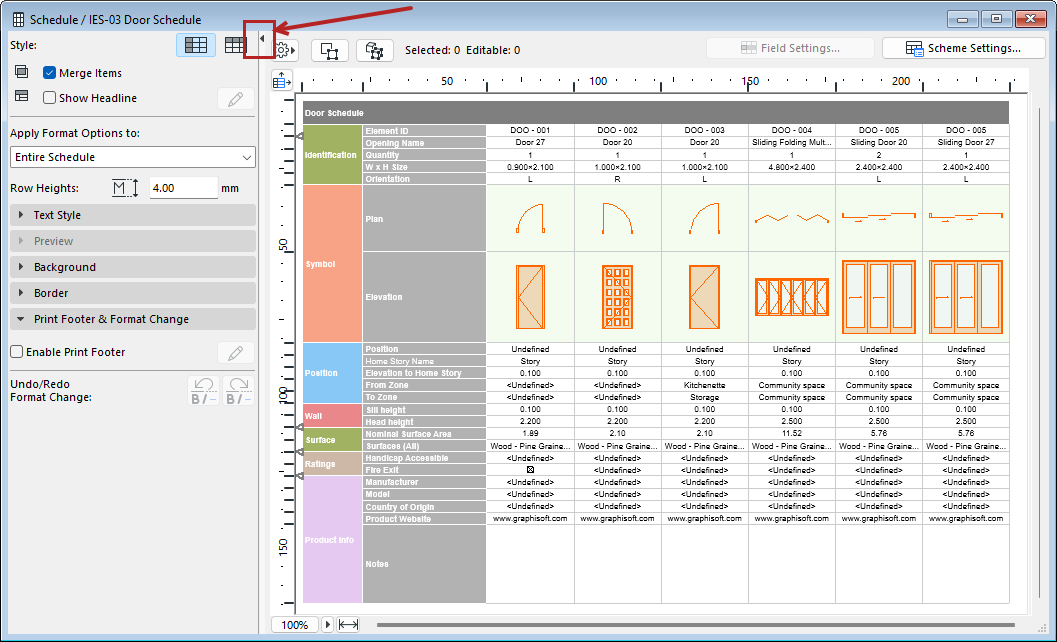
Task: Click the select-in-3D elements icon
Action: point(376,50)
